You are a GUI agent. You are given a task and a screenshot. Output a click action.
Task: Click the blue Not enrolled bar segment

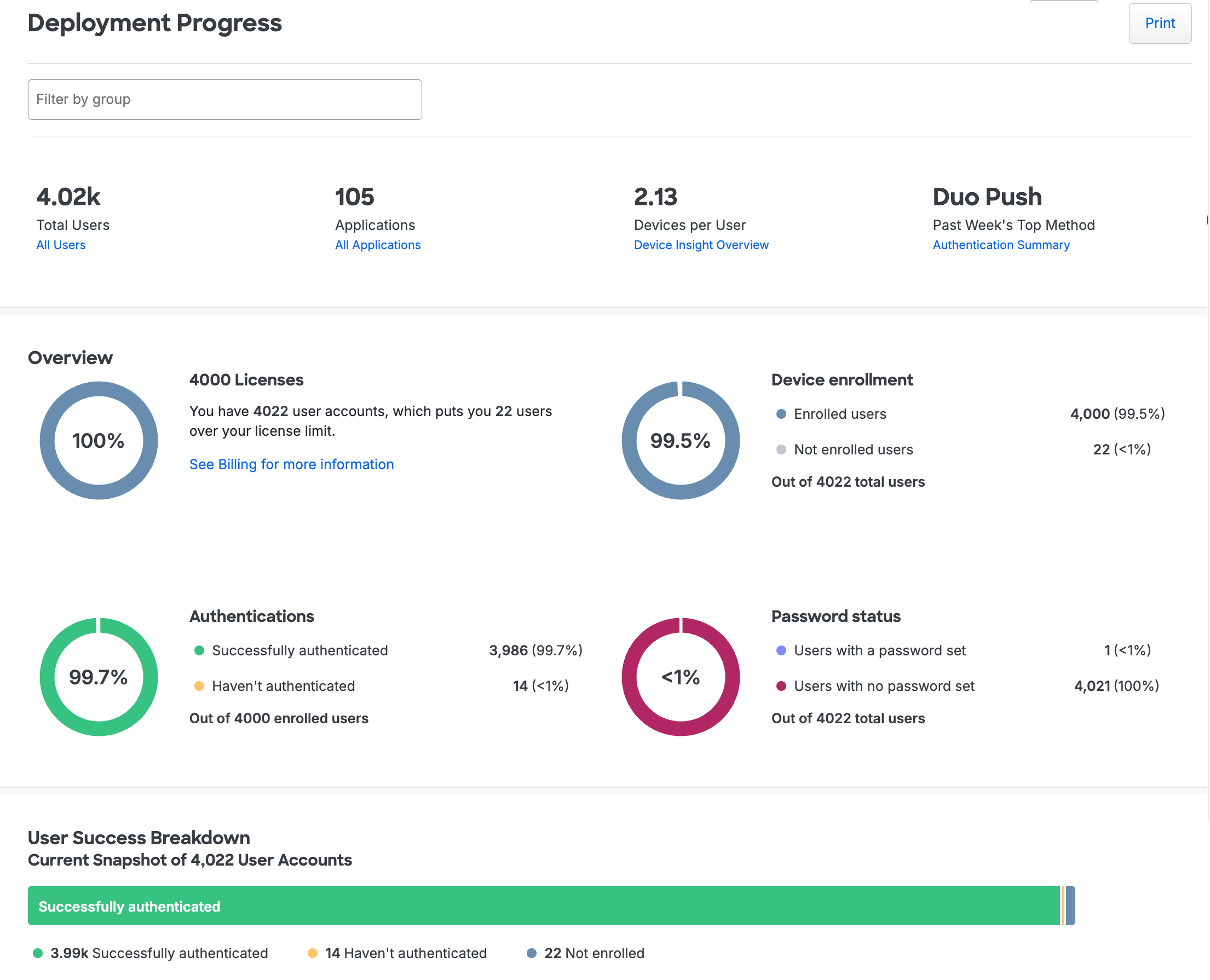[1069, 906]
